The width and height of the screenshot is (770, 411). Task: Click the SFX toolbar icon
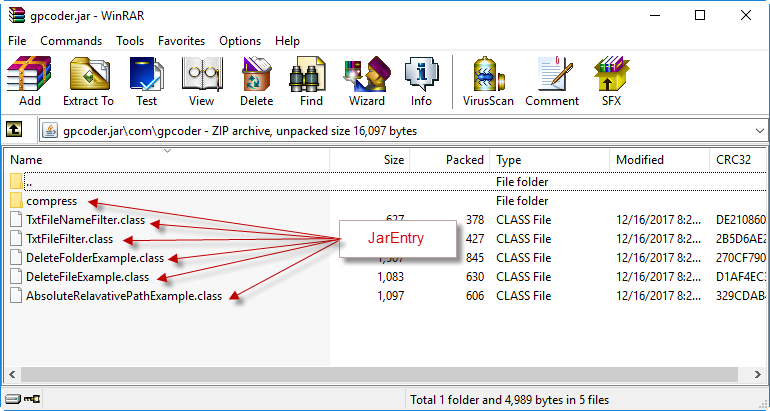pos(610,81)
